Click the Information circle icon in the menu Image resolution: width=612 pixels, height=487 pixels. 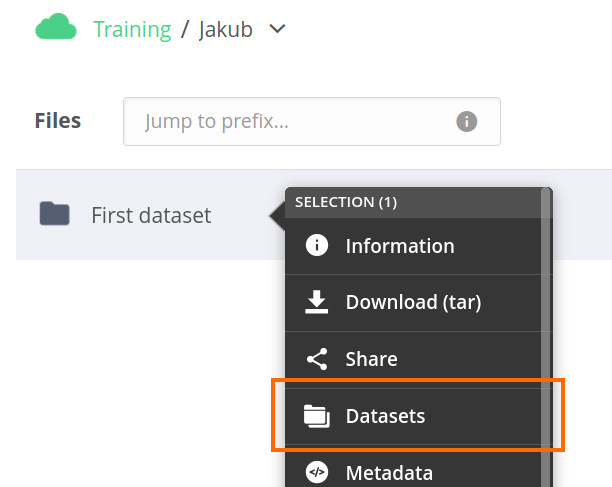click(317, 246)
